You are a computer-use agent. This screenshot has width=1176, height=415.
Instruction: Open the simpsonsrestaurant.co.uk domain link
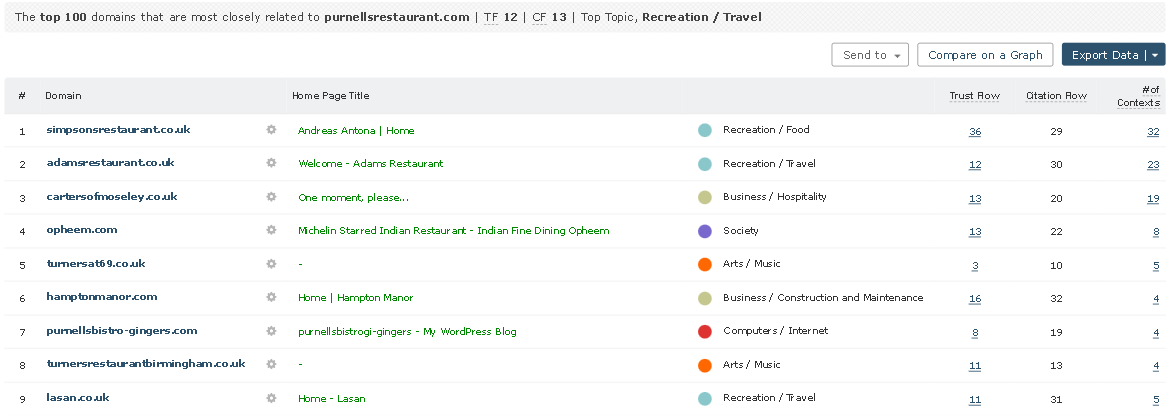[x=118, y=130]
